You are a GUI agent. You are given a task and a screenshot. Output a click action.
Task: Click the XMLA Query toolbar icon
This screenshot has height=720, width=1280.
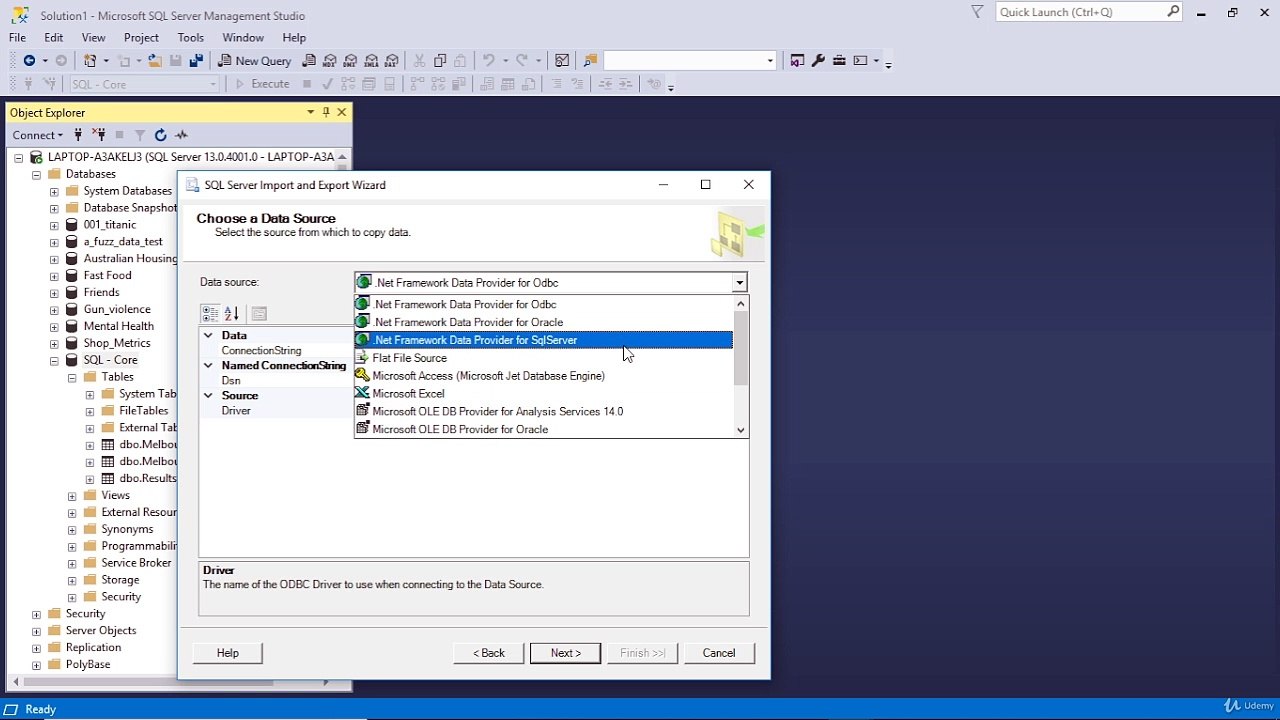(372, 61)
